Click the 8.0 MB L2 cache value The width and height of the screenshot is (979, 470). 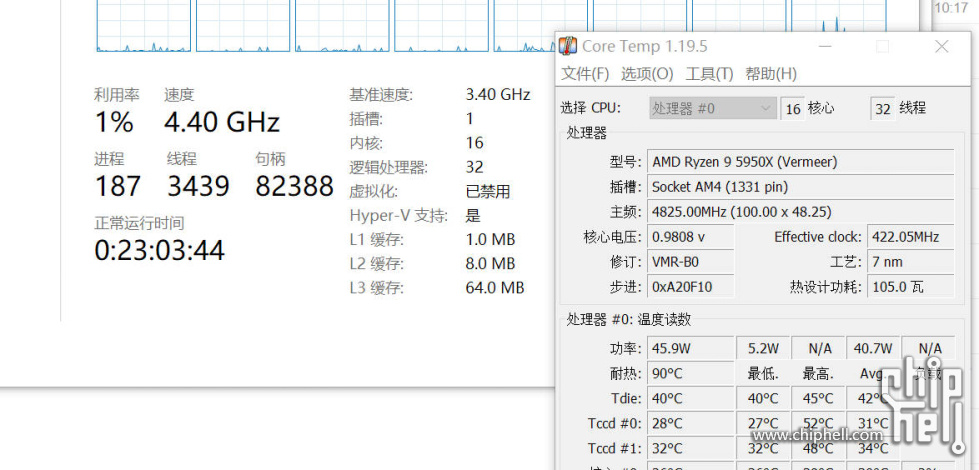pos(491,263)
